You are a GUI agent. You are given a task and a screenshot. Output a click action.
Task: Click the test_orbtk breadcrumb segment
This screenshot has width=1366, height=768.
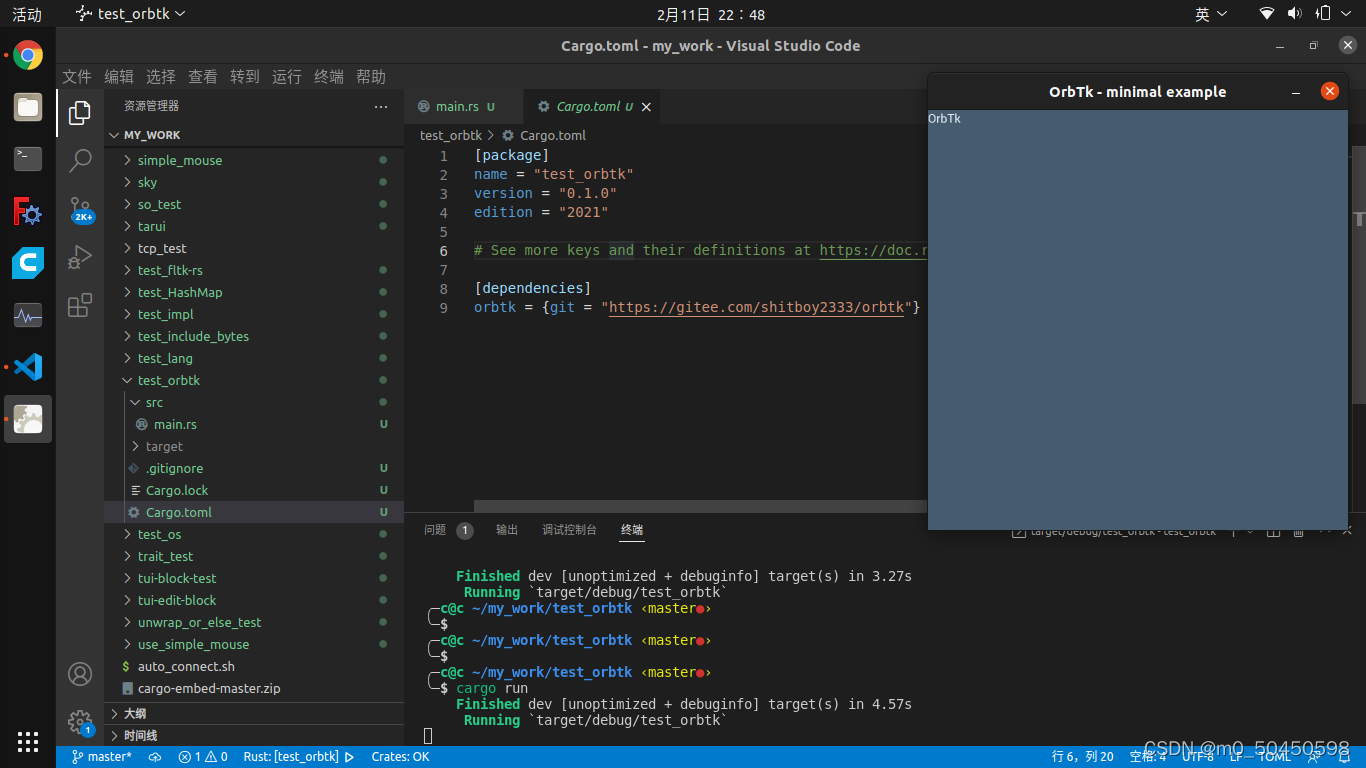tap(451, 136)
